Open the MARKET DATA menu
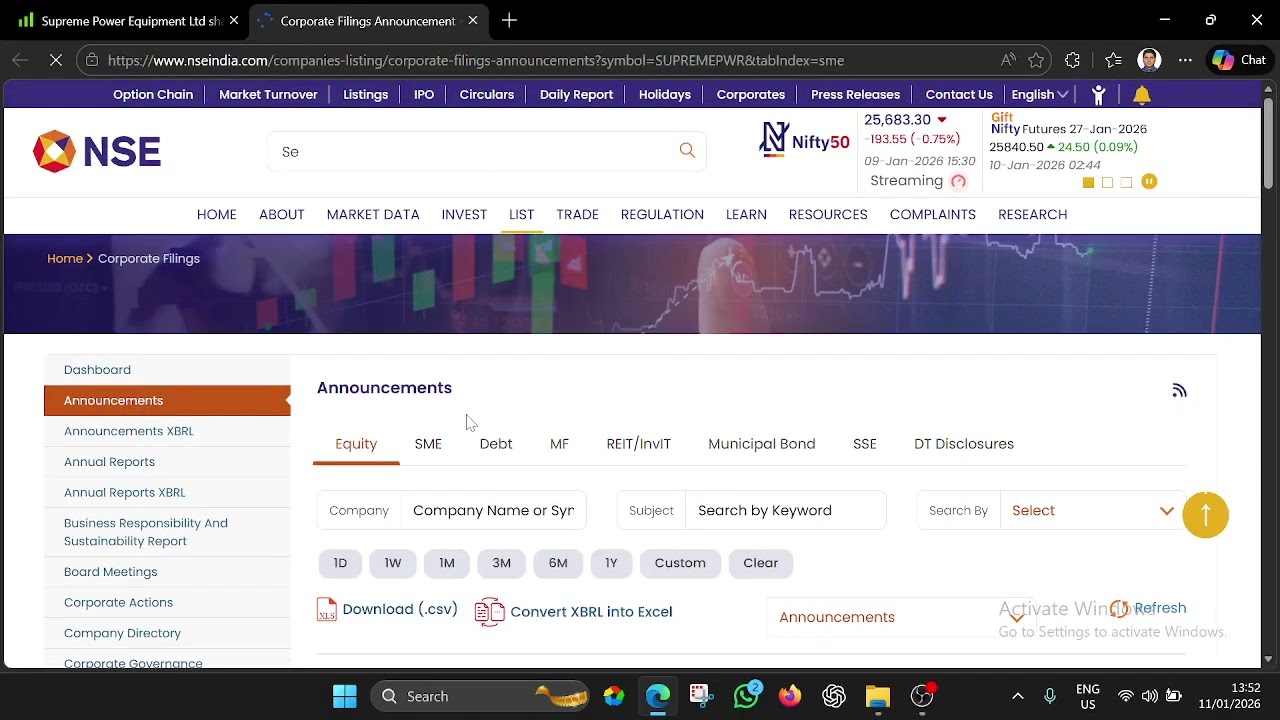Image resolution: width=1280 pixels, height=720 pixels. point(373,214)
